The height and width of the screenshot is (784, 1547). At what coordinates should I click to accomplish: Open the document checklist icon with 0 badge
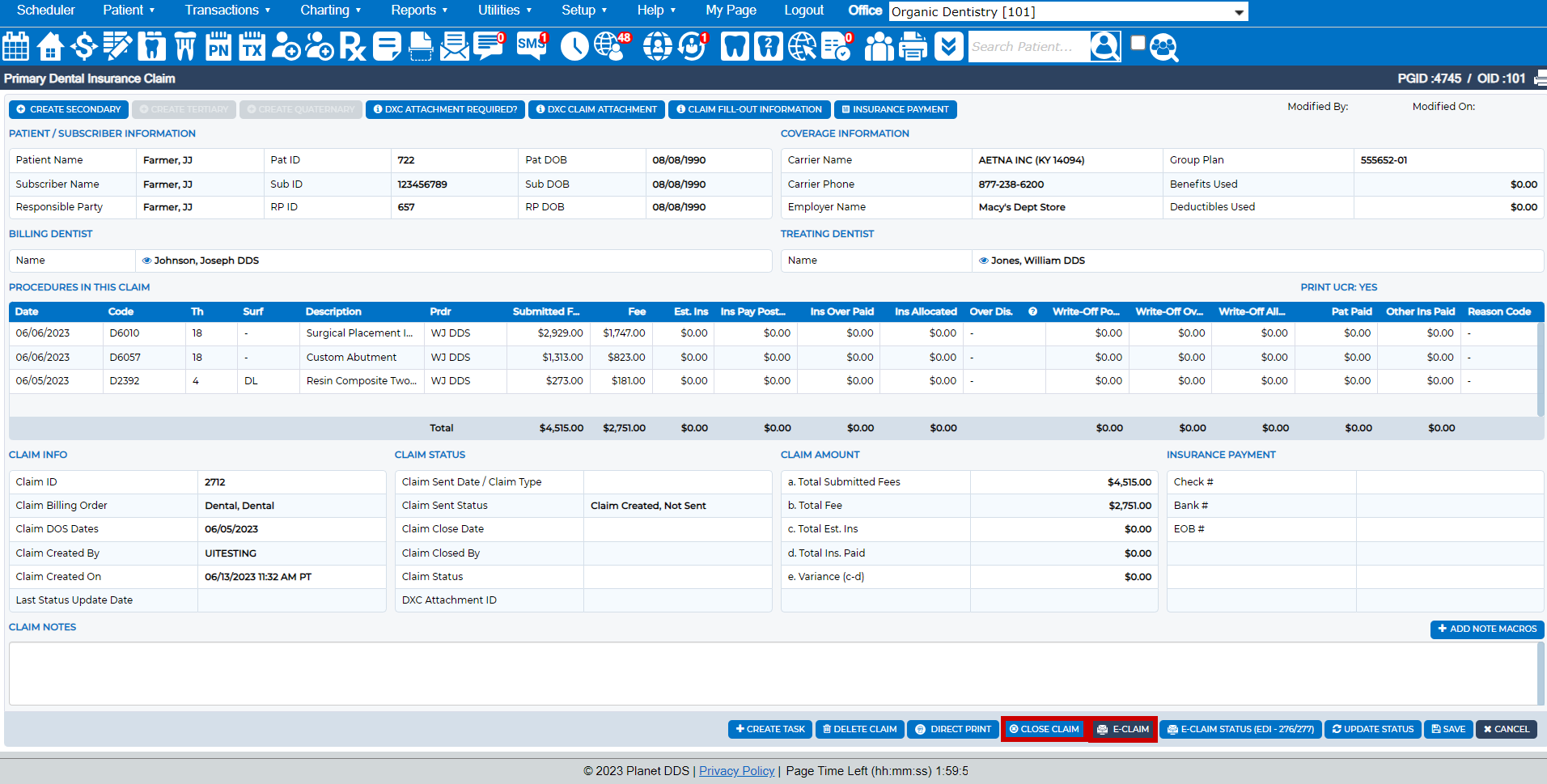pyautogui.click(x=837, y=46)
